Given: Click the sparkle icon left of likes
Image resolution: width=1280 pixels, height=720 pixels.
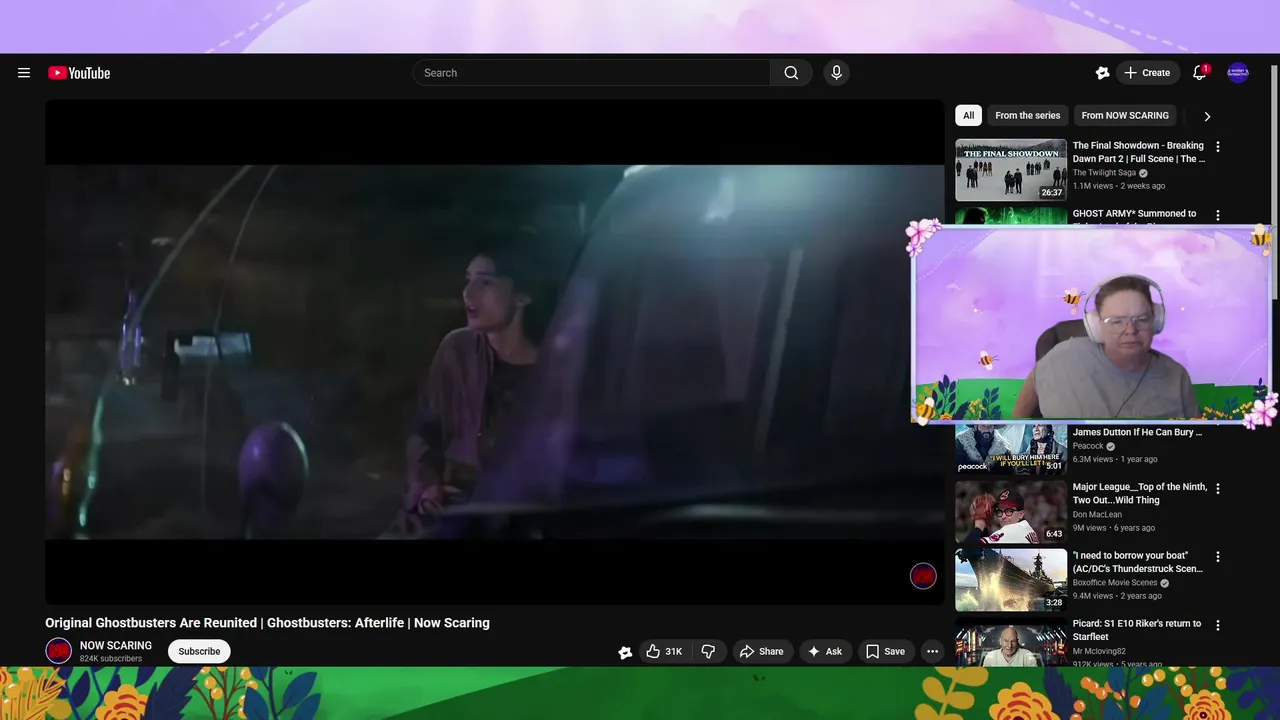Looking at the screenshot, I should tap(625, 652).
